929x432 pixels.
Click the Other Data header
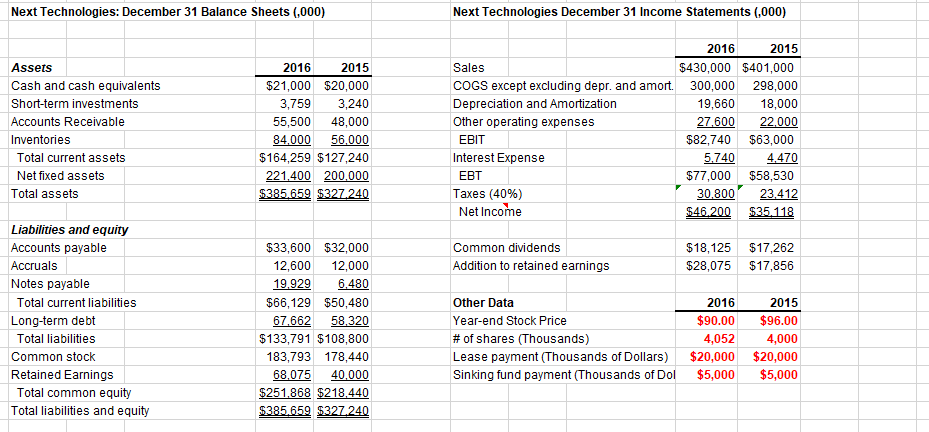coord(483,303)
